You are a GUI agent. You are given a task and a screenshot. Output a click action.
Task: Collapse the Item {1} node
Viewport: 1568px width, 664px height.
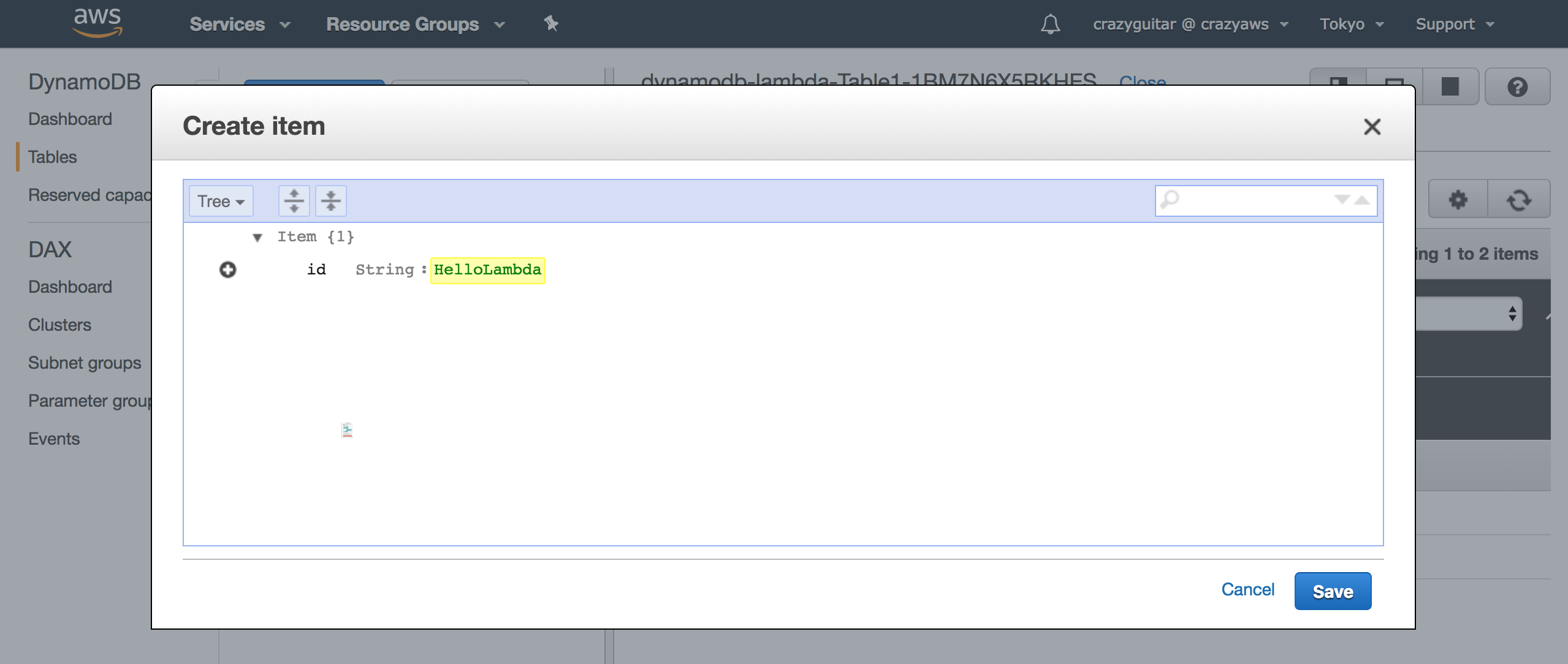(259, 236)
